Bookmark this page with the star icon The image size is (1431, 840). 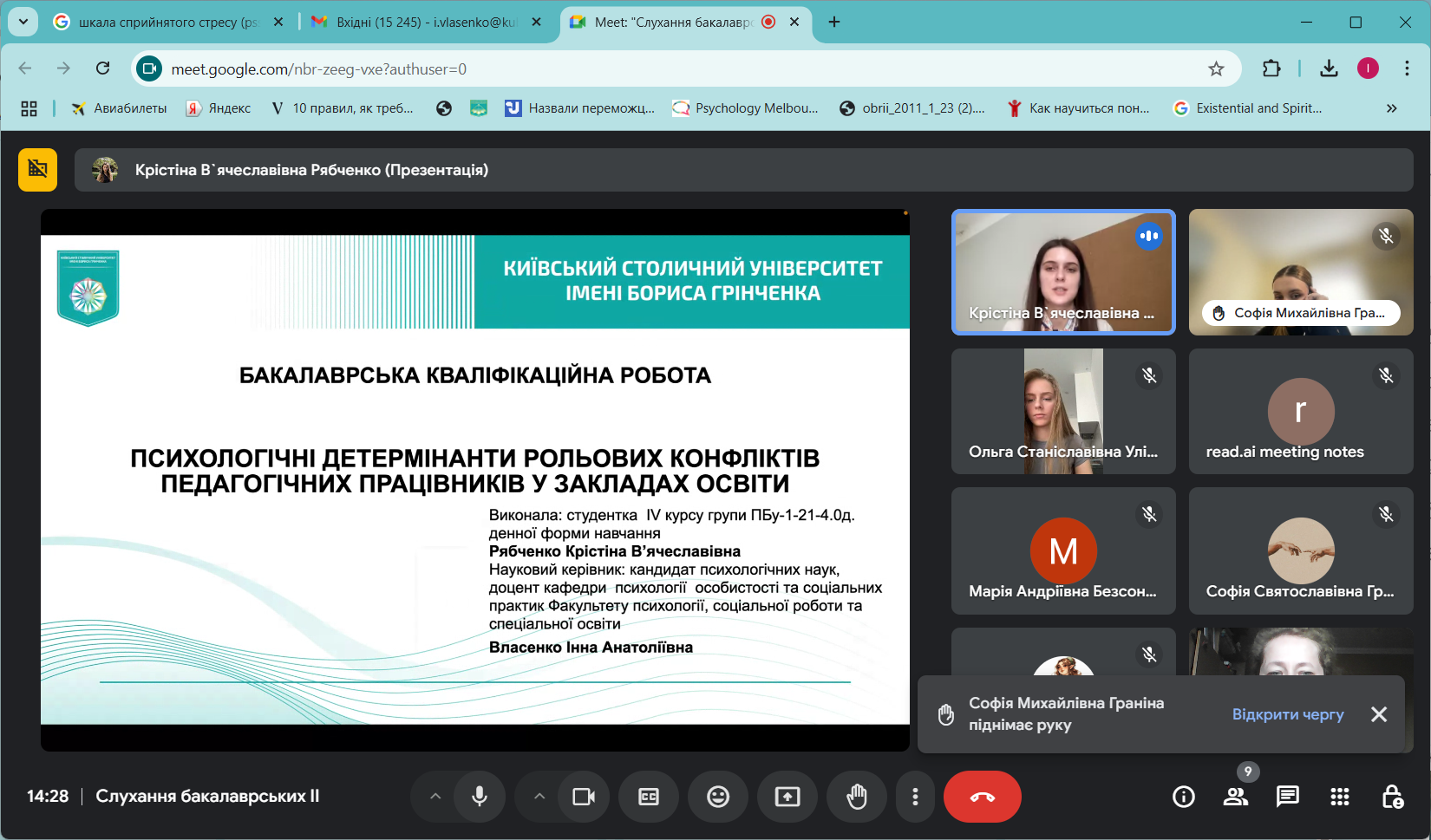tap(1217, 68)
